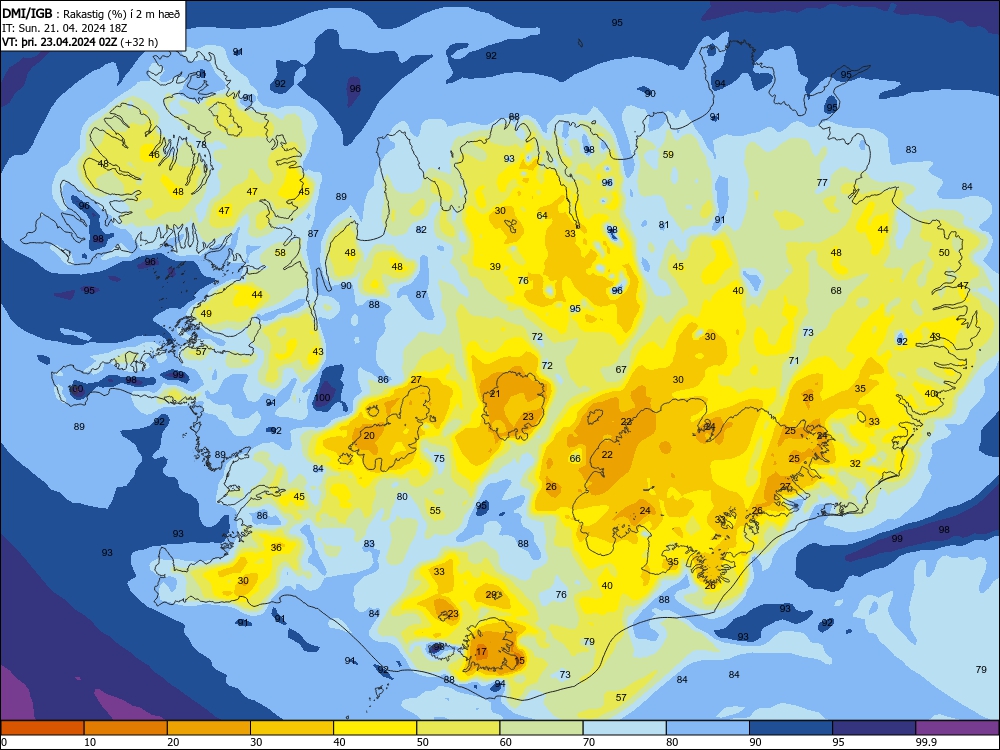Screen dimensions: 1000x750
Task: Click the humidity value 67 on the map
Action: pyautogui.click(x=621, y=370)
